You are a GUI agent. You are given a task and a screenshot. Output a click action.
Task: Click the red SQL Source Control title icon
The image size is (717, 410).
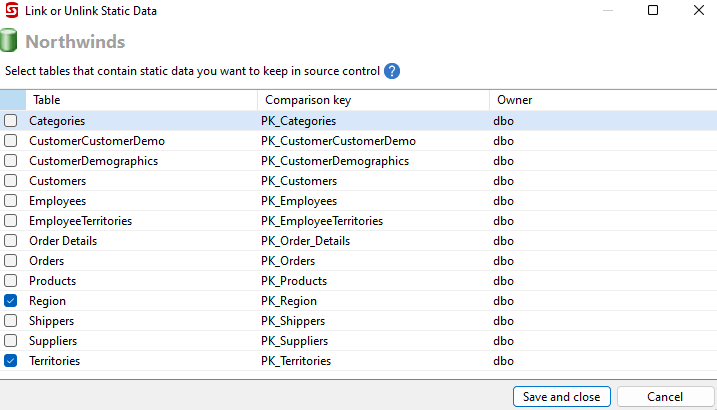(x=11, y=11)
